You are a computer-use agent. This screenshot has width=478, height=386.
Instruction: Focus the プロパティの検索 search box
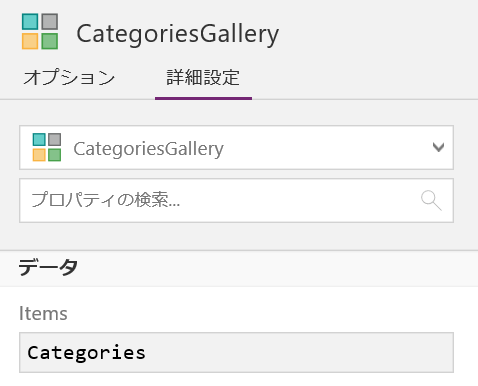pos(236,201)
